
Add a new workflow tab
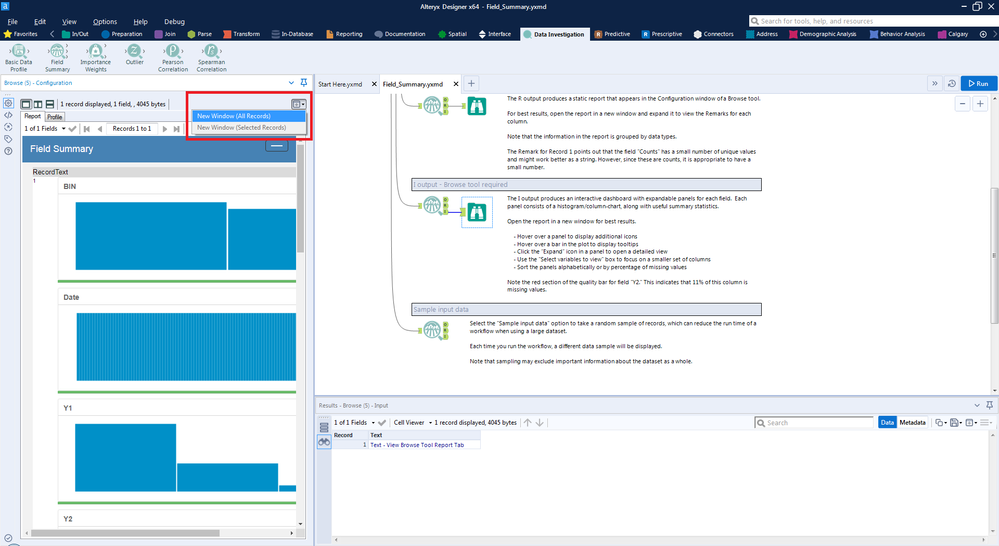click(471, 83)
